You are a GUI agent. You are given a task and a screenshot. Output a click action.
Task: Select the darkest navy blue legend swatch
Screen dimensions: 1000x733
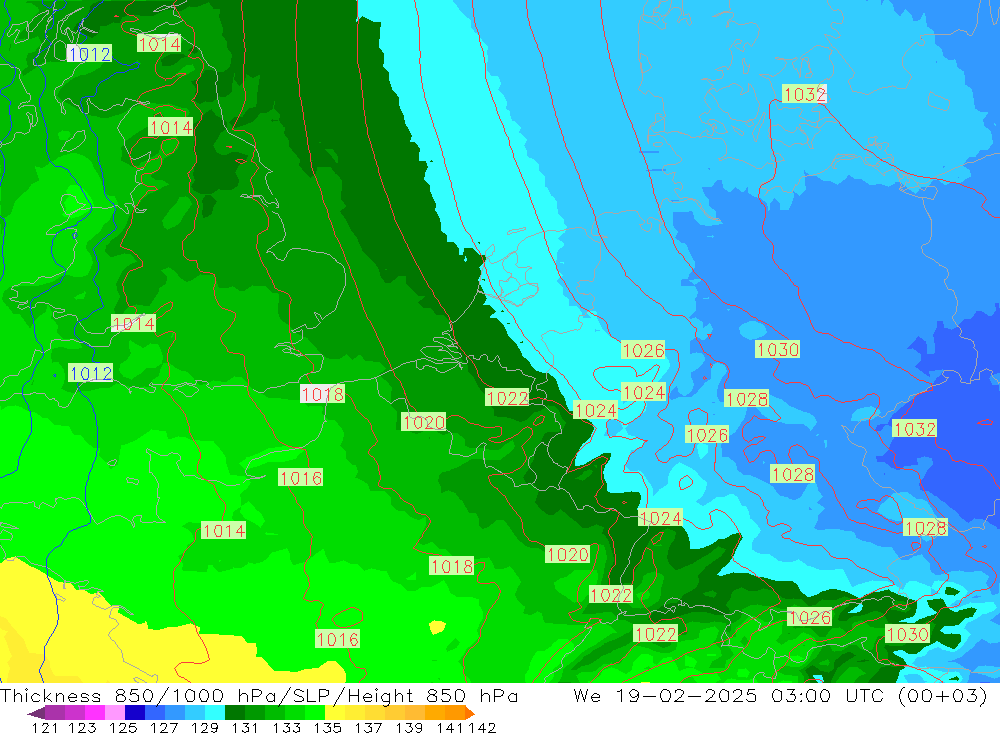[x=135, y=713]
